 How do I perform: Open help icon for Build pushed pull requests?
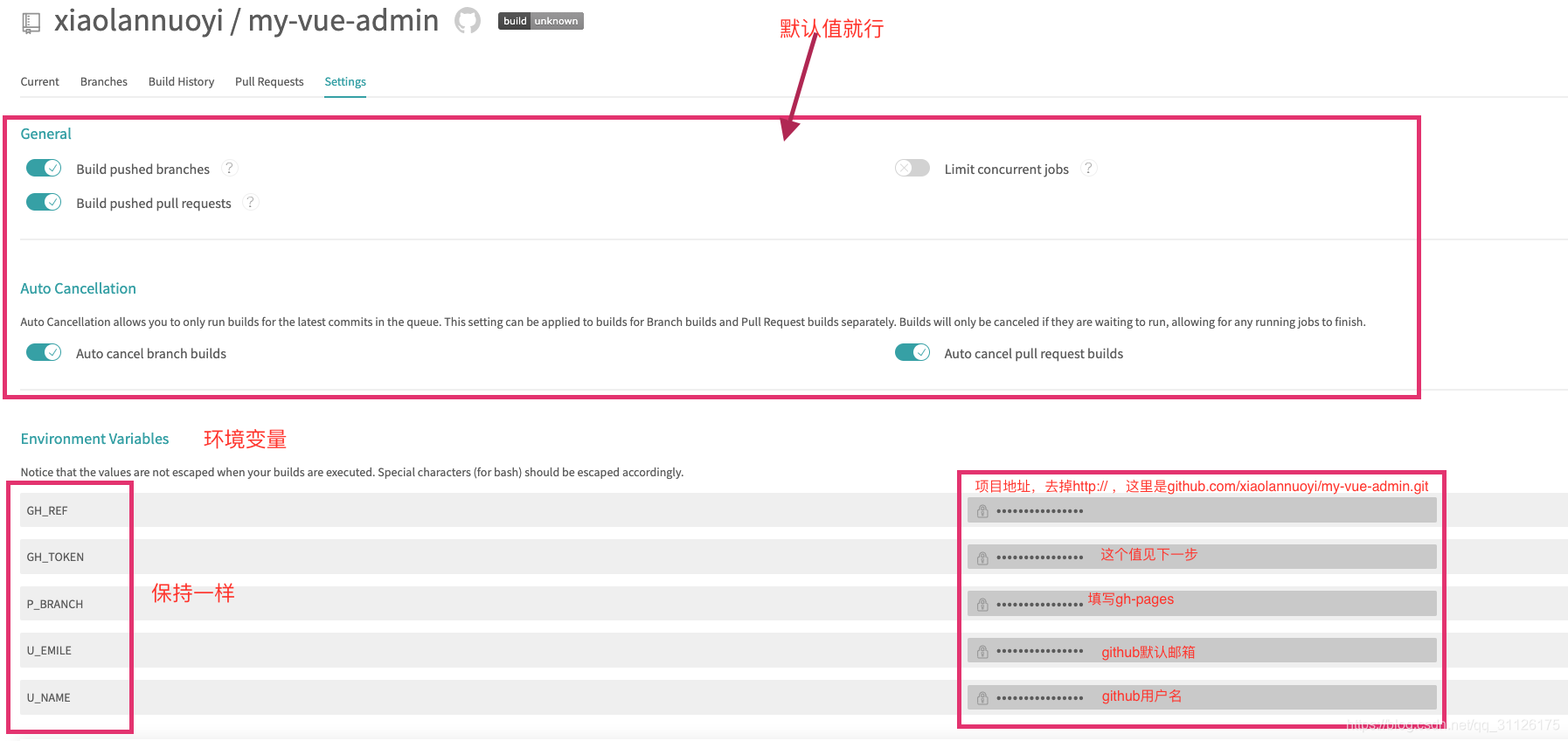pyautogui.click(x=251, y=202)
